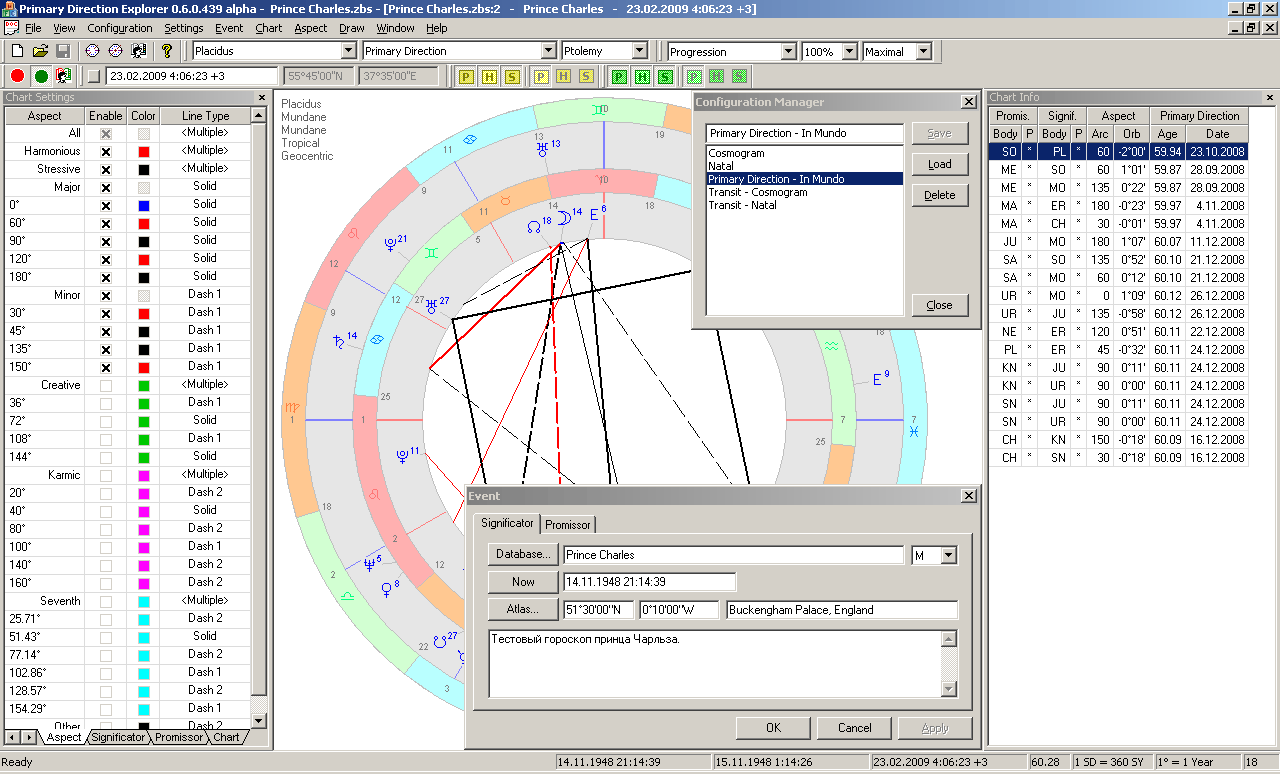Open the Maximal dropdown
The height and width of the screenshot is (774, 1280).
[x=923, y=51]
